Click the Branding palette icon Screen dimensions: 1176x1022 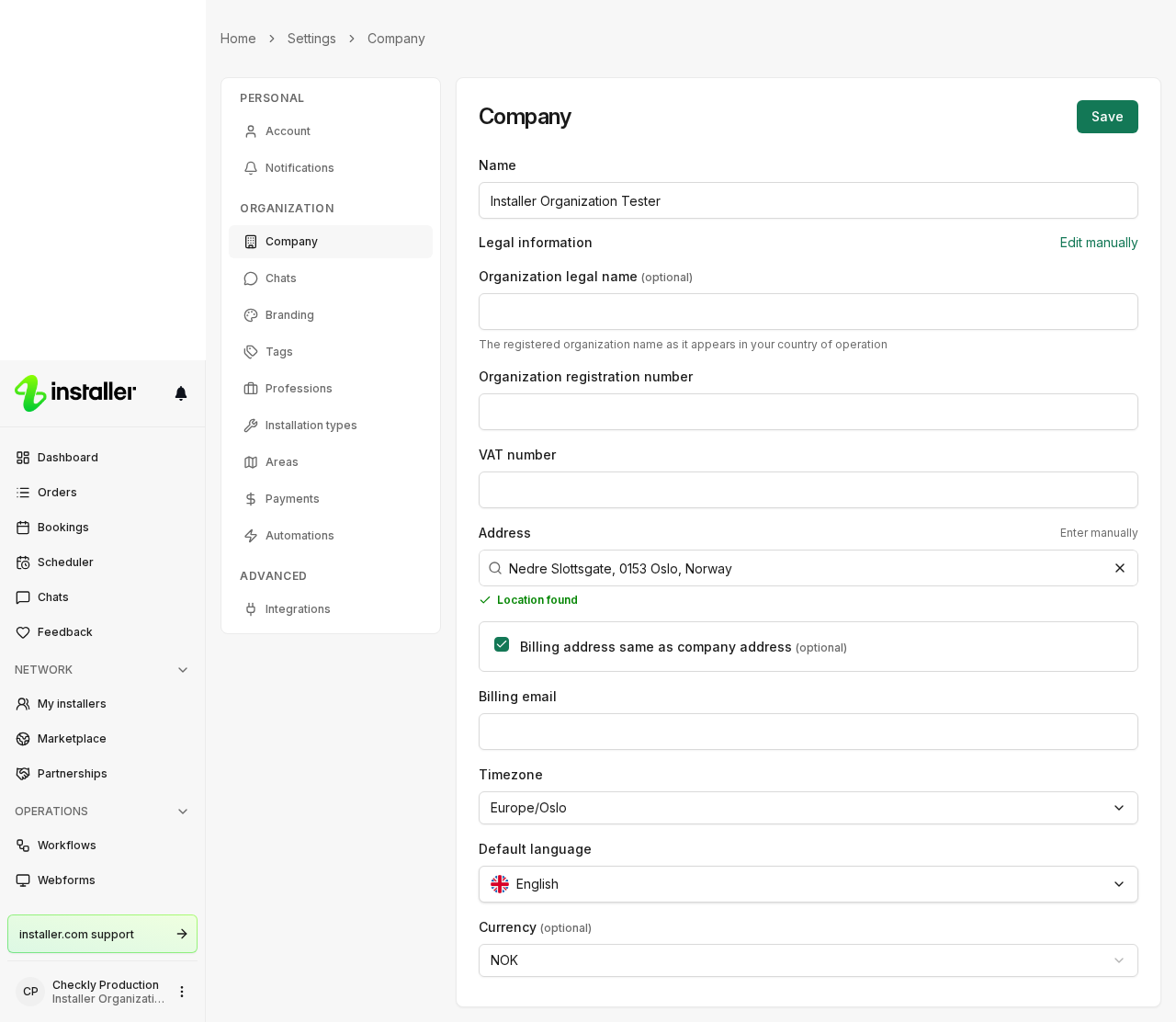pyautogui.click(x=251, y=315)
